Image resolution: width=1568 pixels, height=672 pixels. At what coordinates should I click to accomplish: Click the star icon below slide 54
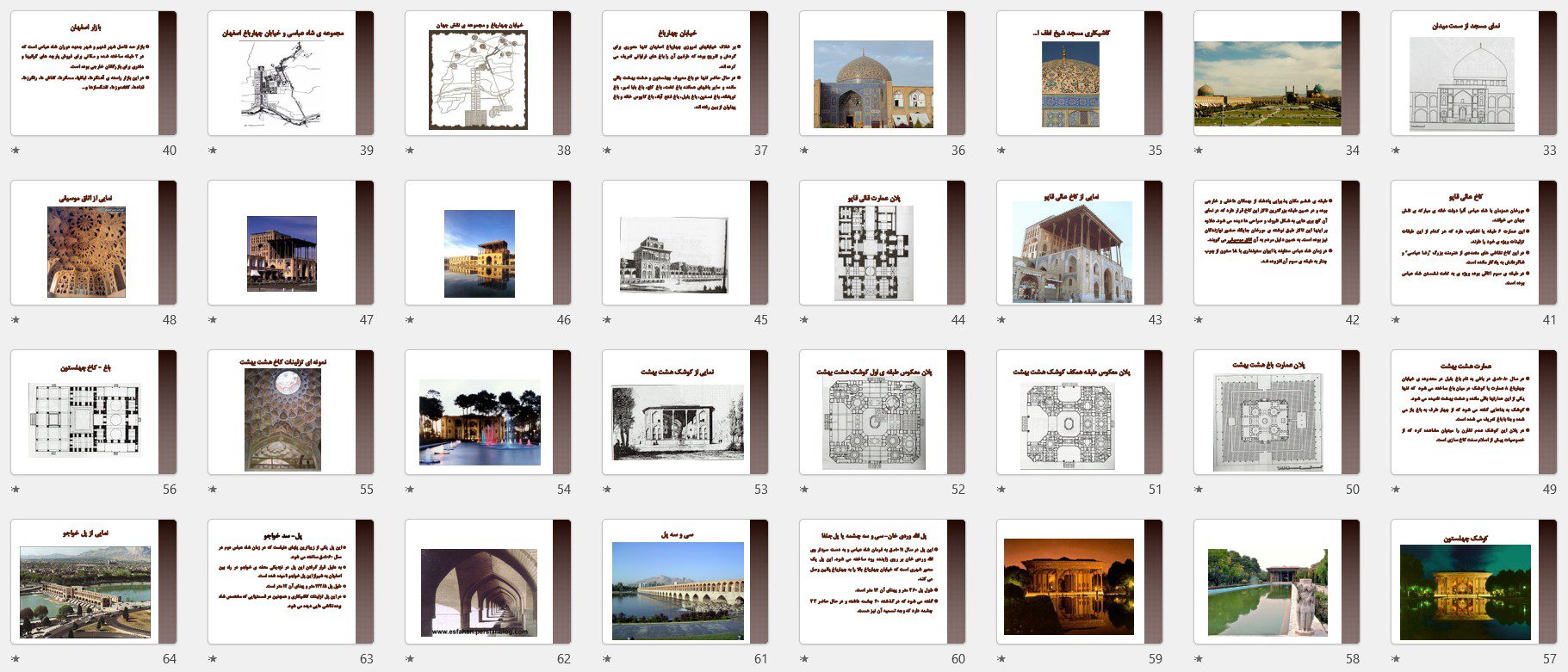(x=410, y=490)
